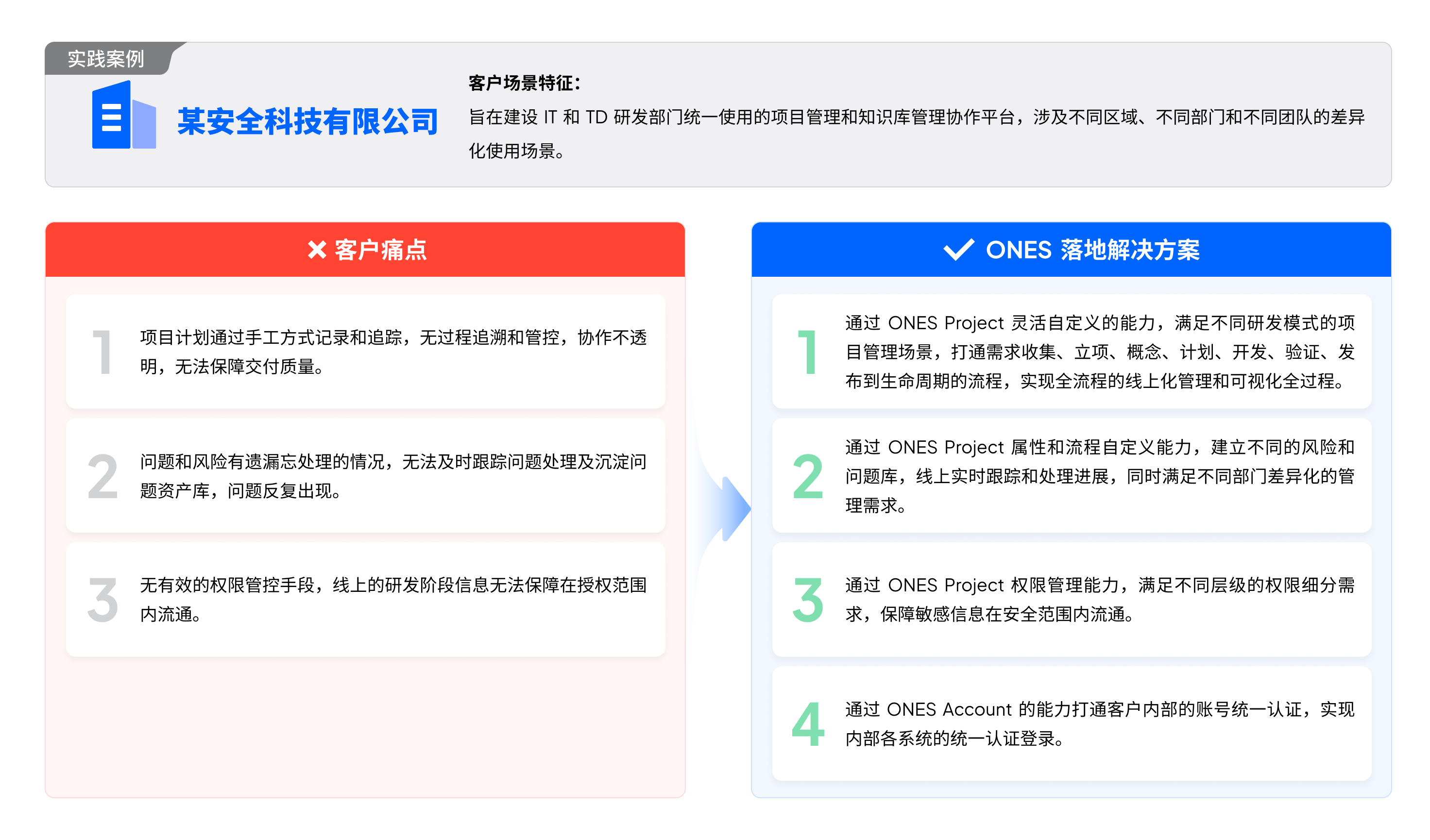Screen dimensions: 1430x840
Task: Click the 某安全科技有限公司 company name
Action: pyautogui.click(x=307, y=121)
